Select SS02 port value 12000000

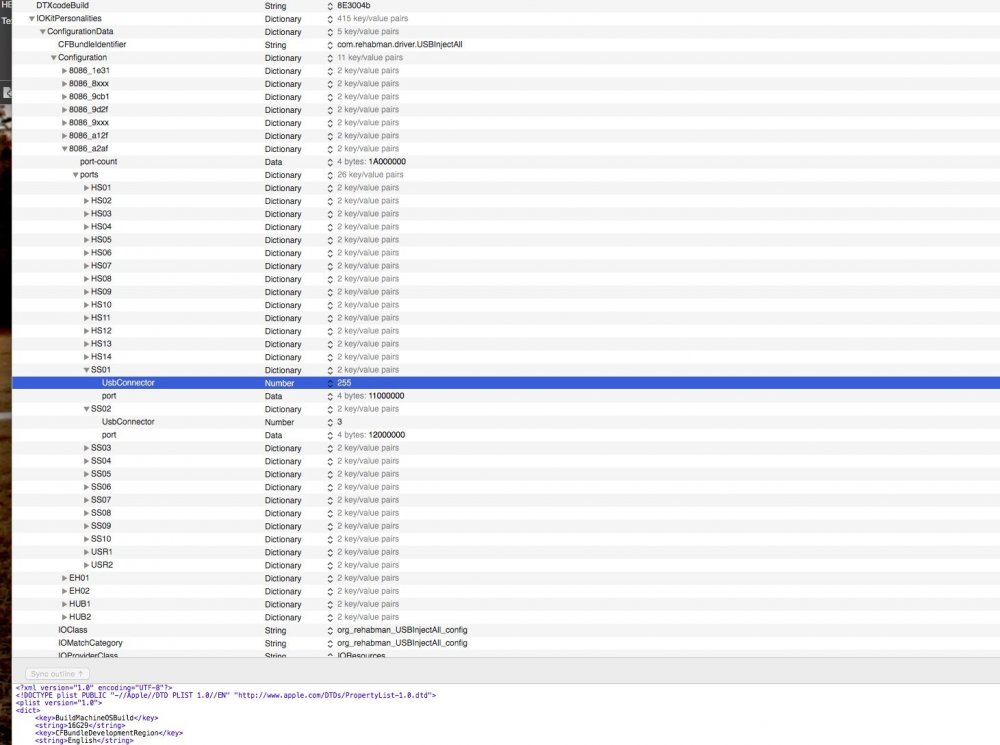[386, 434]
